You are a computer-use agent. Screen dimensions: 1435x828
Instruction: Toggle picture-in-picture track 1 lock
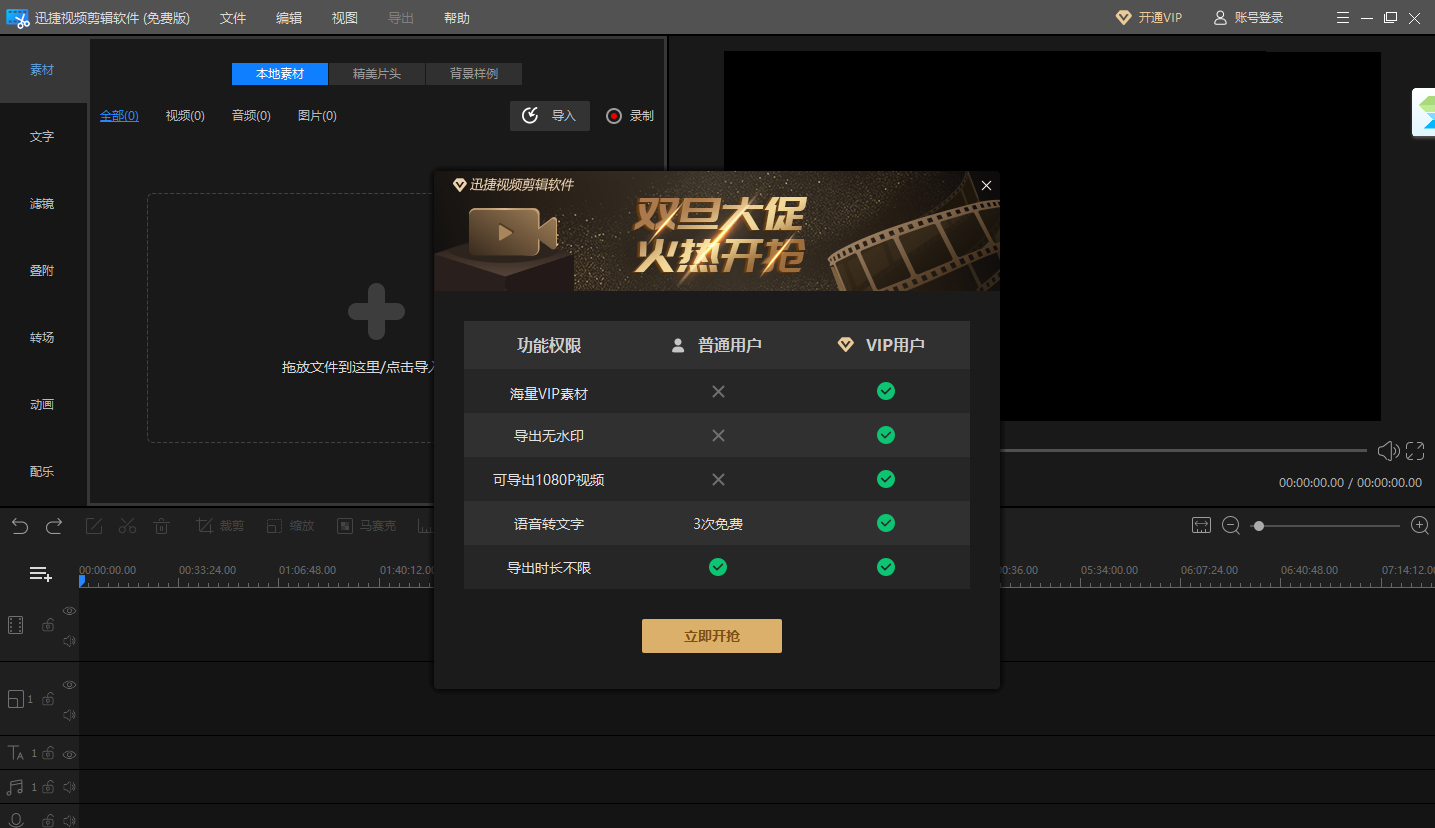pos(48,699)
